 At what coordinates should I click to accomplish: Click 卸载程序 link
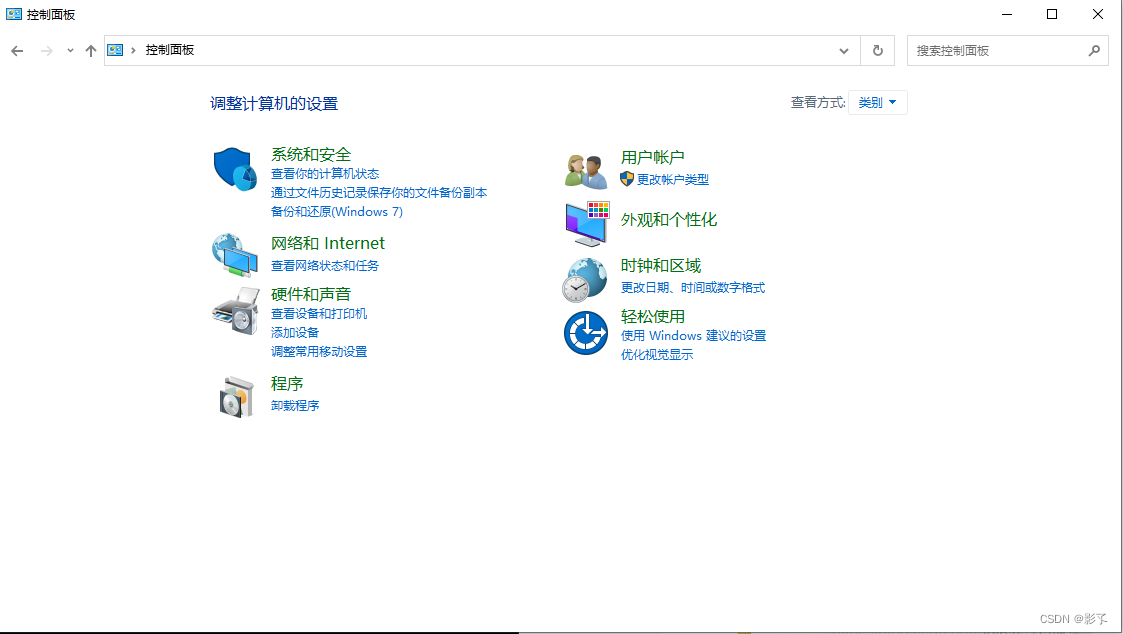[295, 405]
